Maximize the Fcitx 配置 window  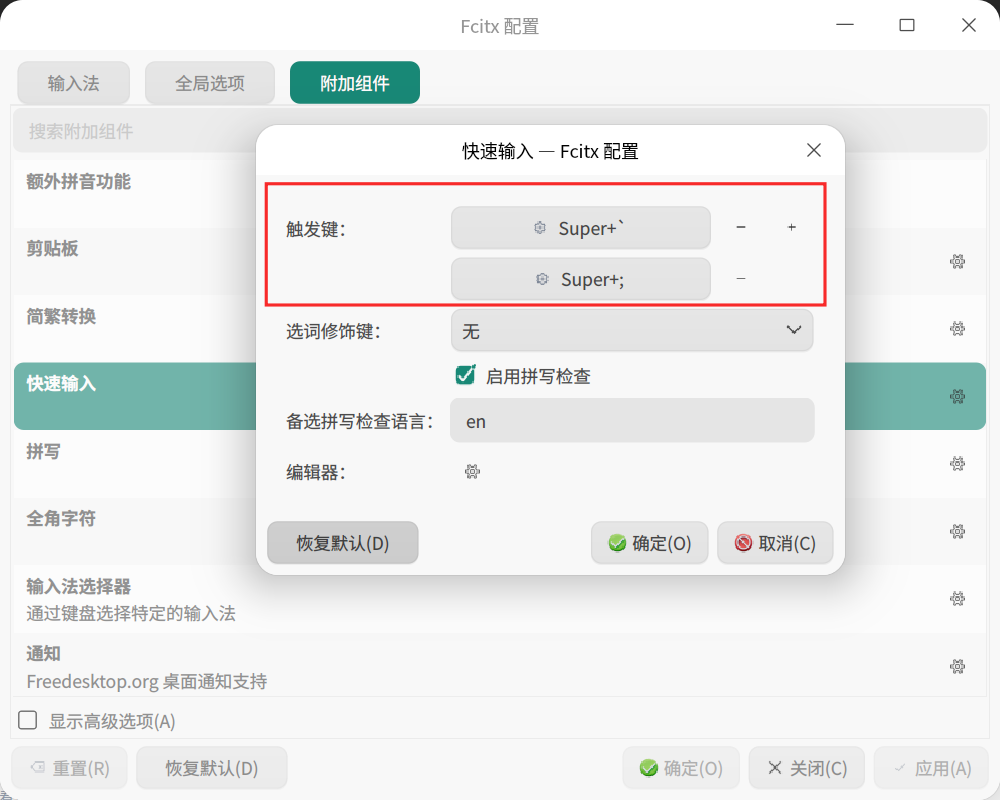point(906,25)
